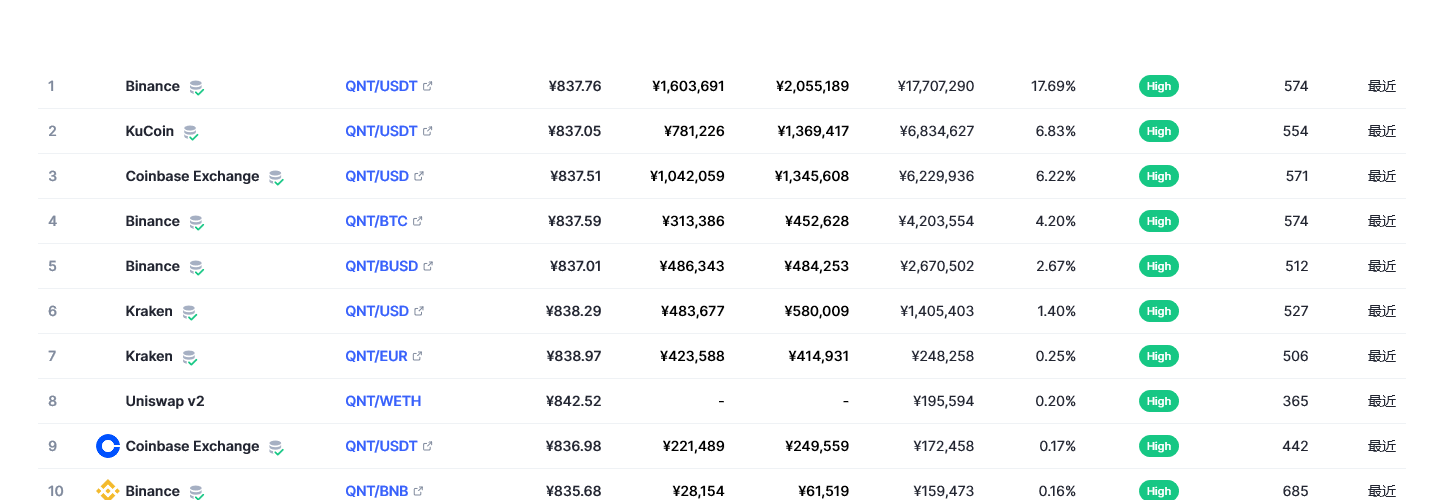
Task: Click the liquidity score 554
Action: [1296, 131]
